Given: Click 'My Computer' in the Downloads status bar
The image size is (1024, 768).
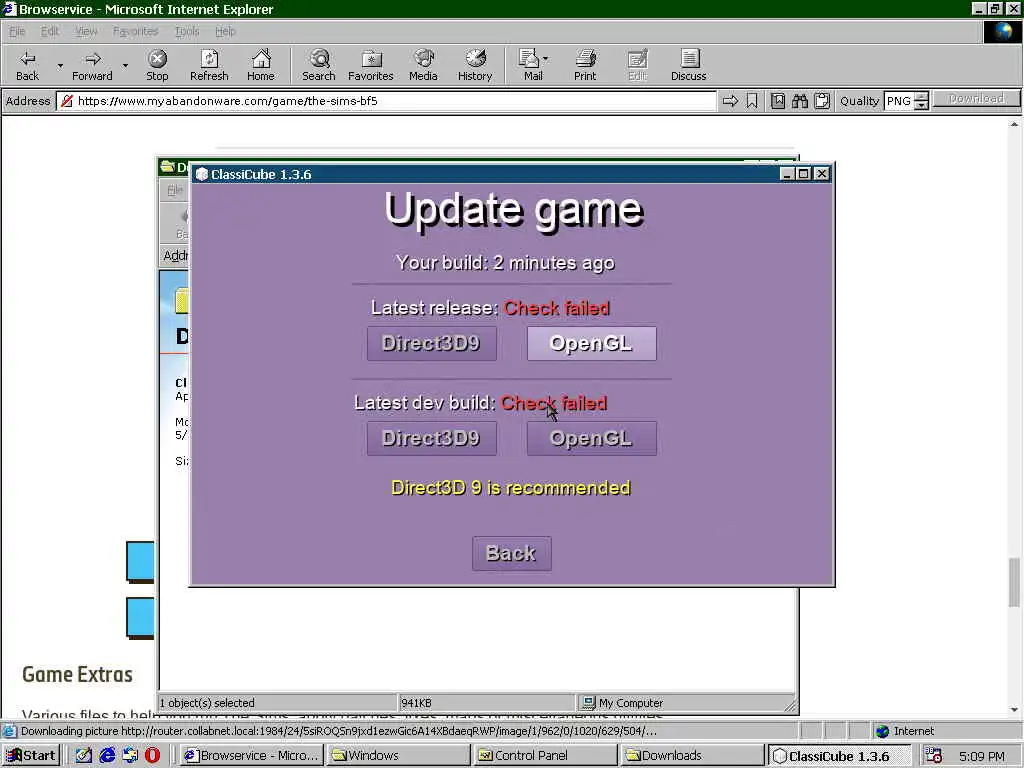Looking at the screenshot, I should (631, 703).
